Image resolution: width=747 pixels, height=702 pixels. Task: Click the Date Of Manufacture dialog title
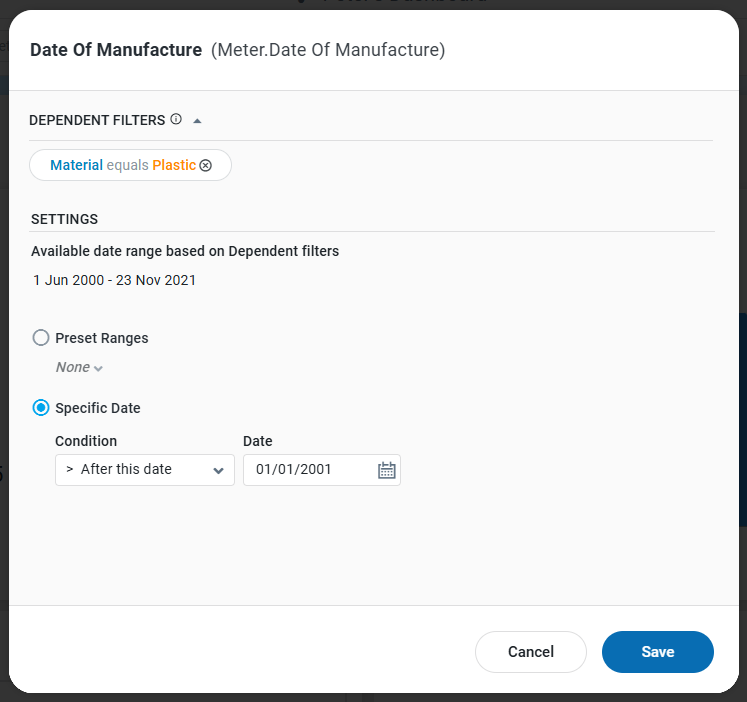[x=116, y=50]
